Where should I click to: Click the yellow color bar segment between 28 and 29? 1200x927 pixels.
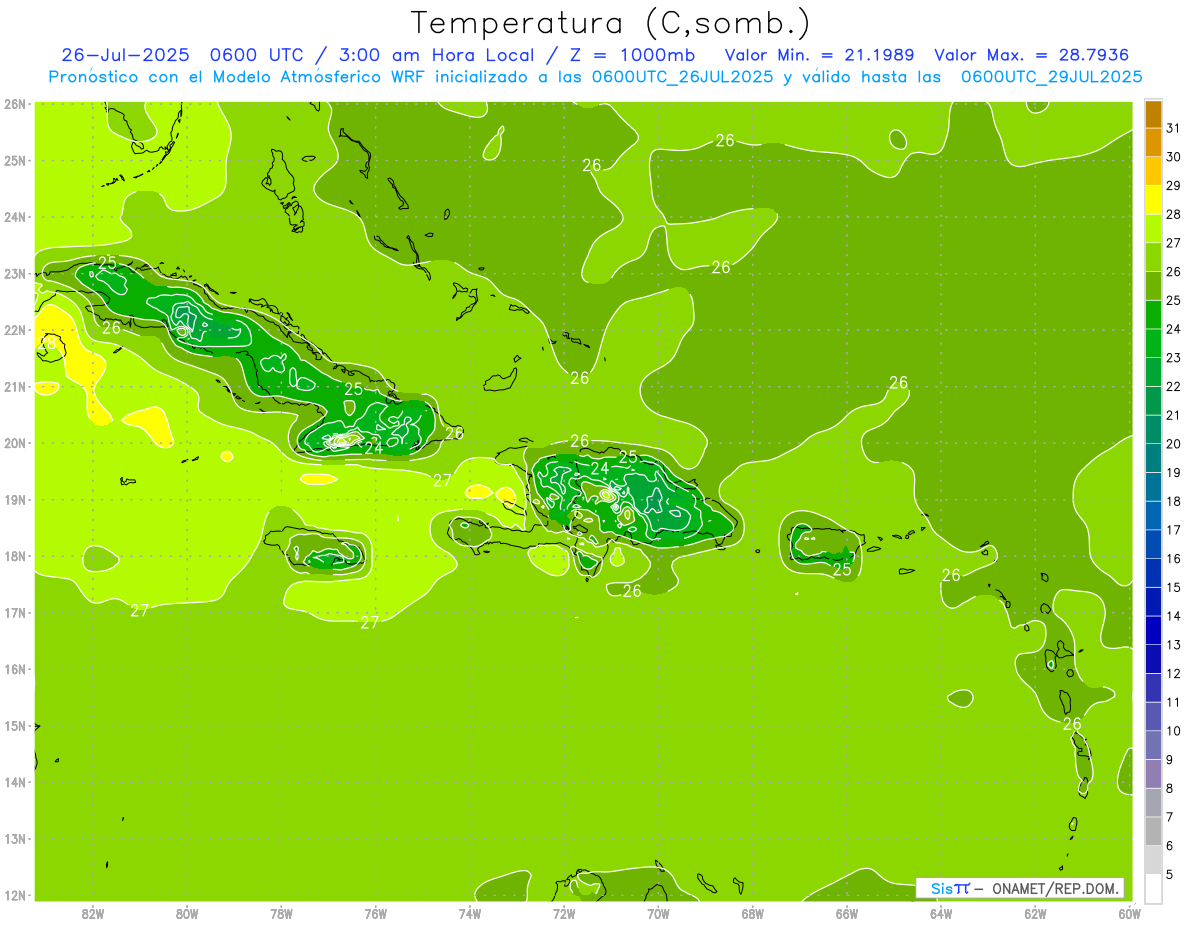(x=1153, y=199)
